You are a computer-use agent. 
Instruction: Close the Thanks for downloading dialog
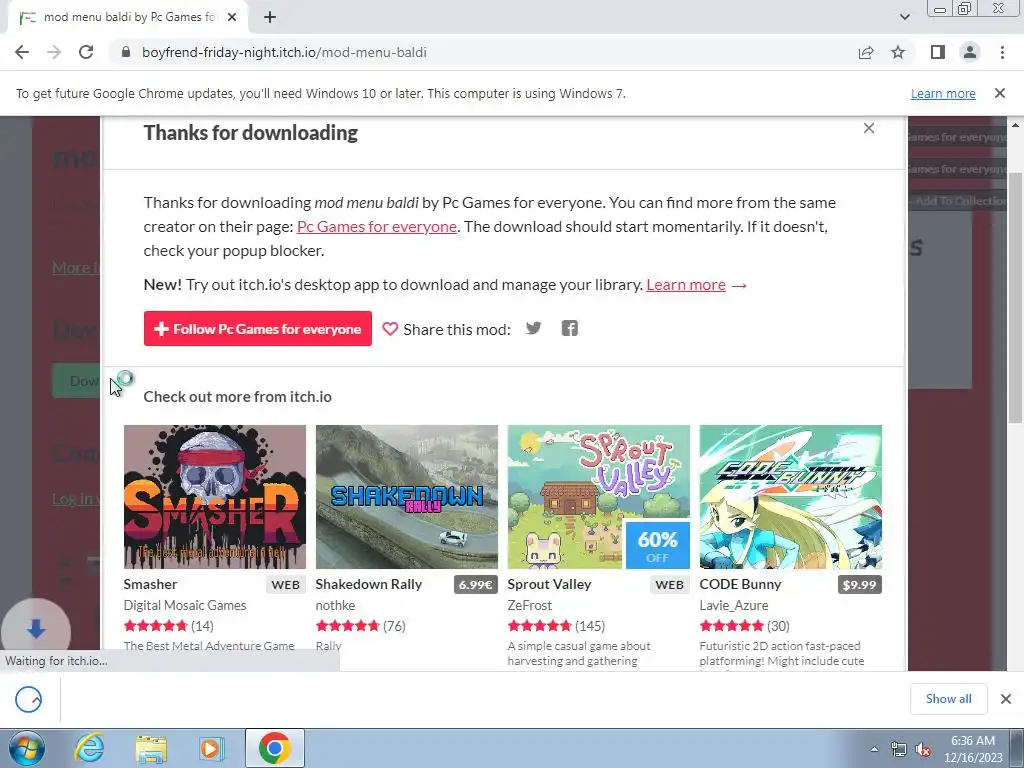click(869, 128)
